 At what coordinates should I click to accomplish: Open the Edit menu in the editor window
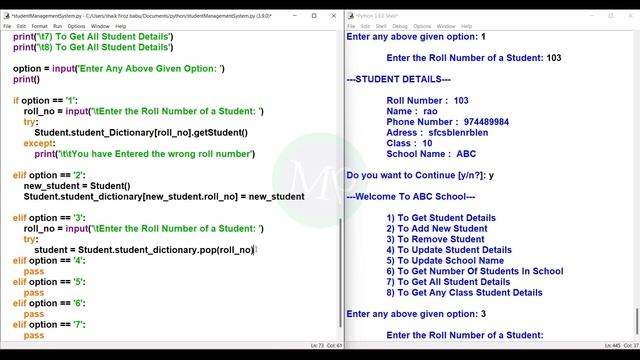(x=21, y=26)
